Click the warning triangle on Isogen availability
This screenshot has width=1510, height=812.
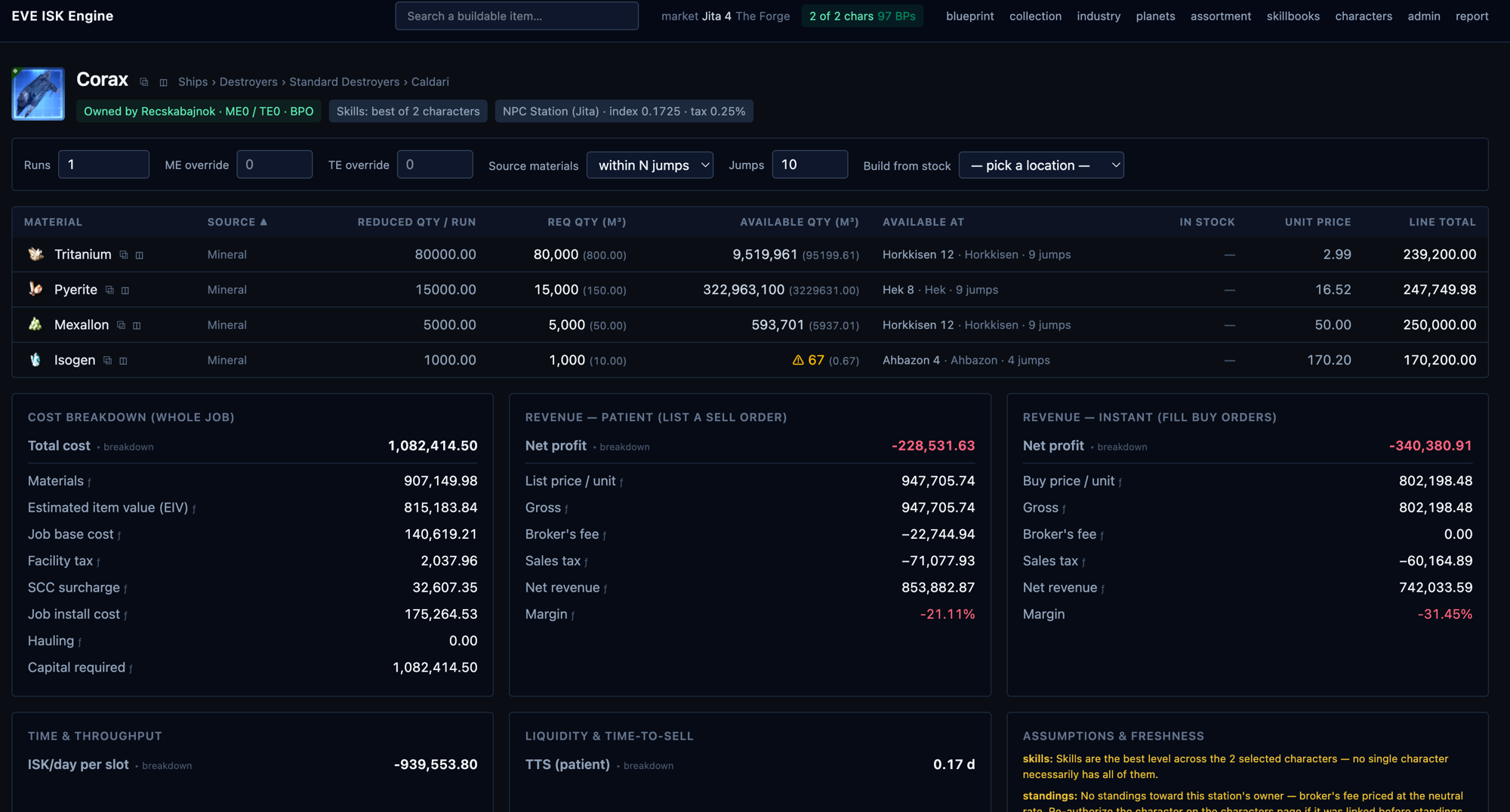[x=798, y=360]
